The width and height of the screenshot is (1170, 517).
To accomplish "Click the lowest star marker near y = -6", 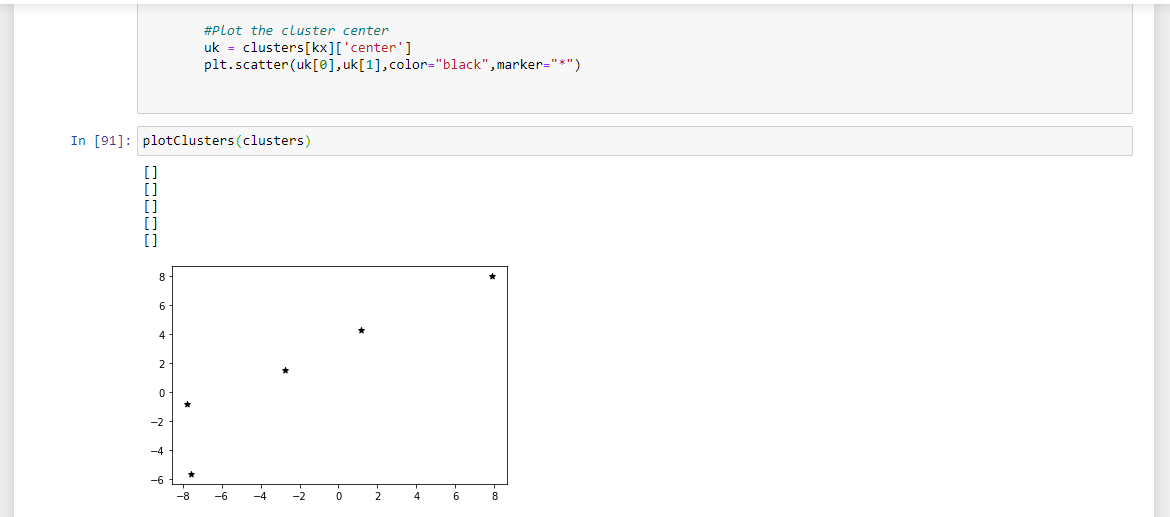I will tap(192, 474).
